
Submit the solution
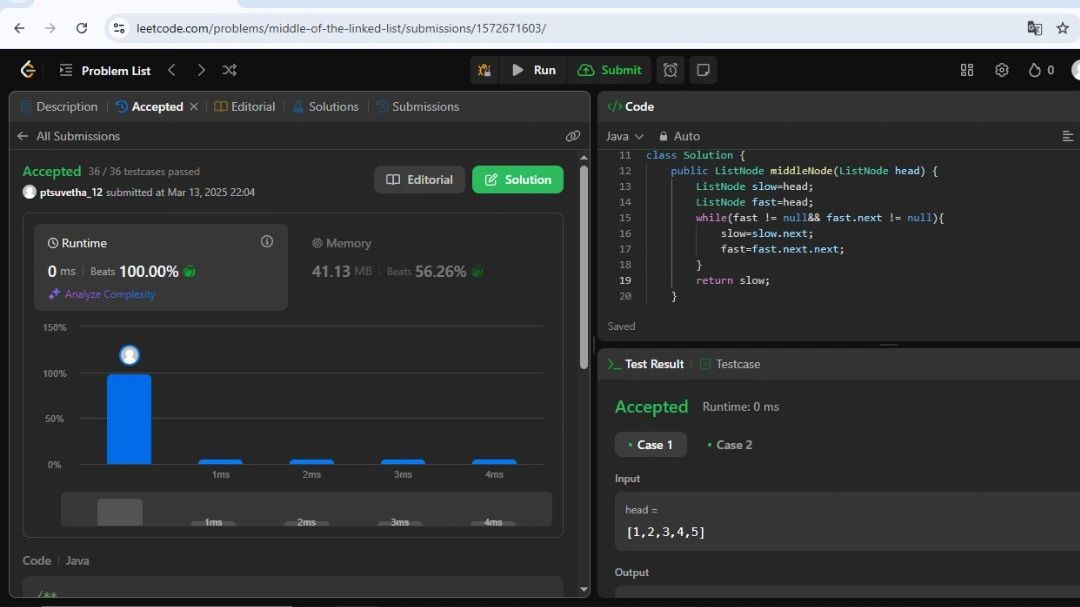point(610,70)
